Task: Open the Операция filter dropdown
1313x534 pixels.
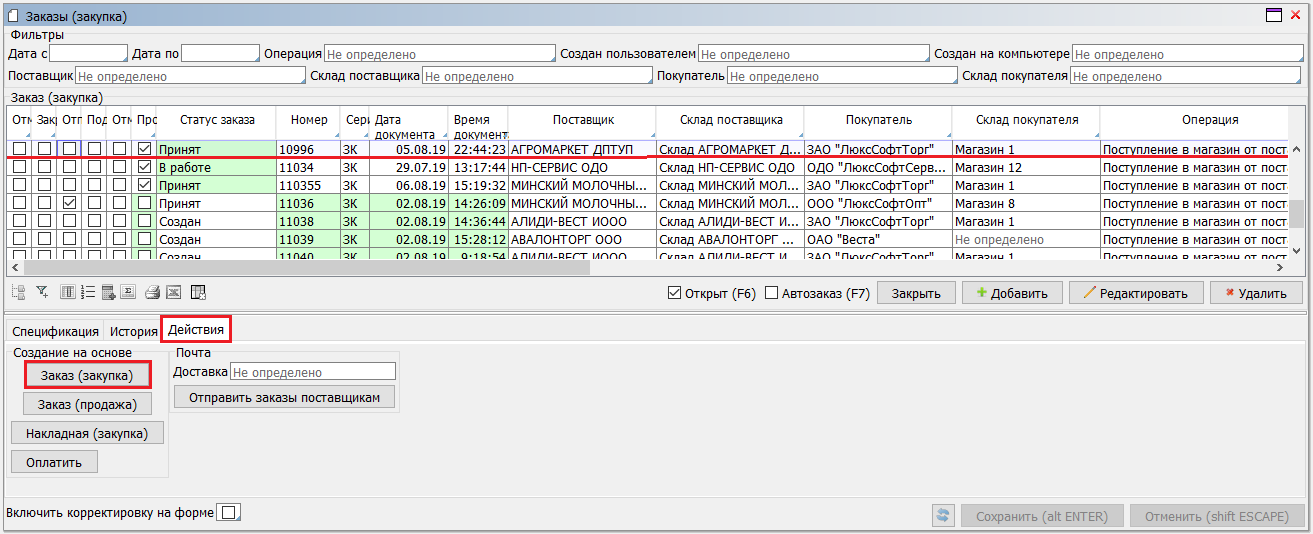Action: (439, 54)
